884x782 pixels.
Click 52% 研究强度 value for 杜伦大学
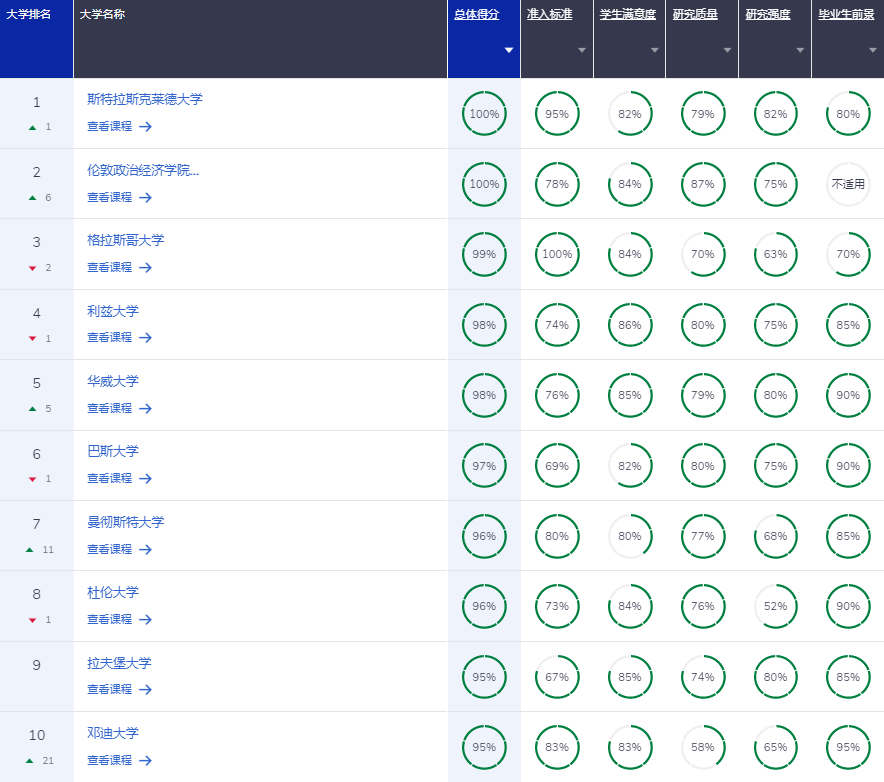775,606
